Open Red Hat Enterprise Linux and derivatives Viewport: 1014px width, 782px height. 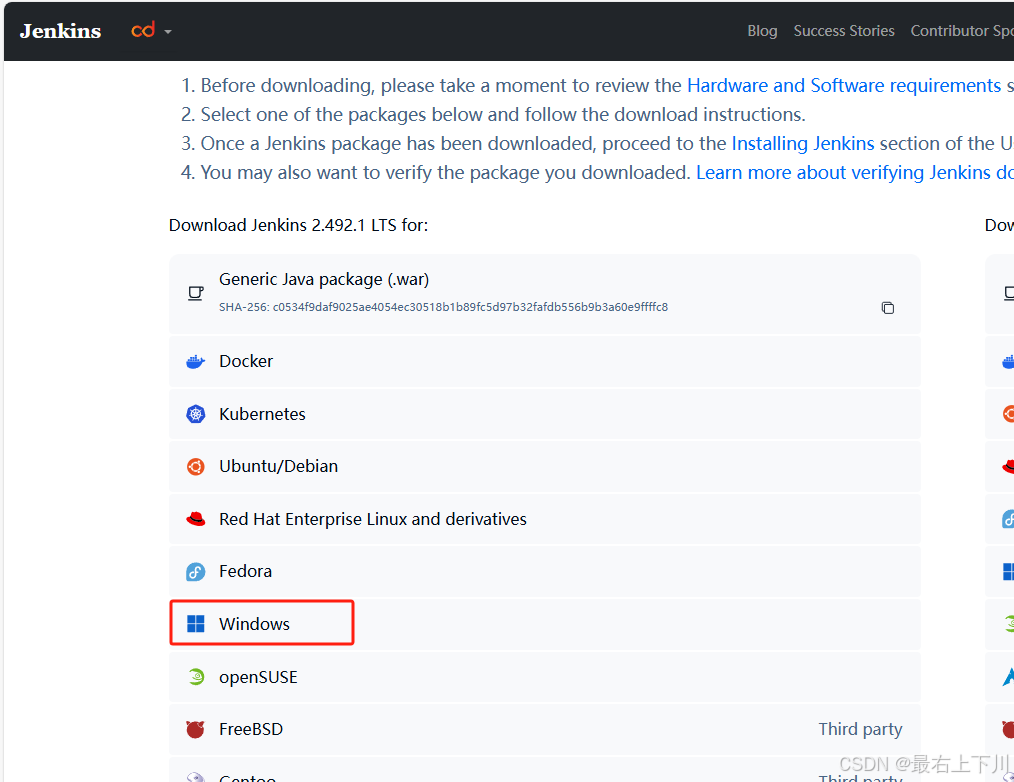(545, 519)
